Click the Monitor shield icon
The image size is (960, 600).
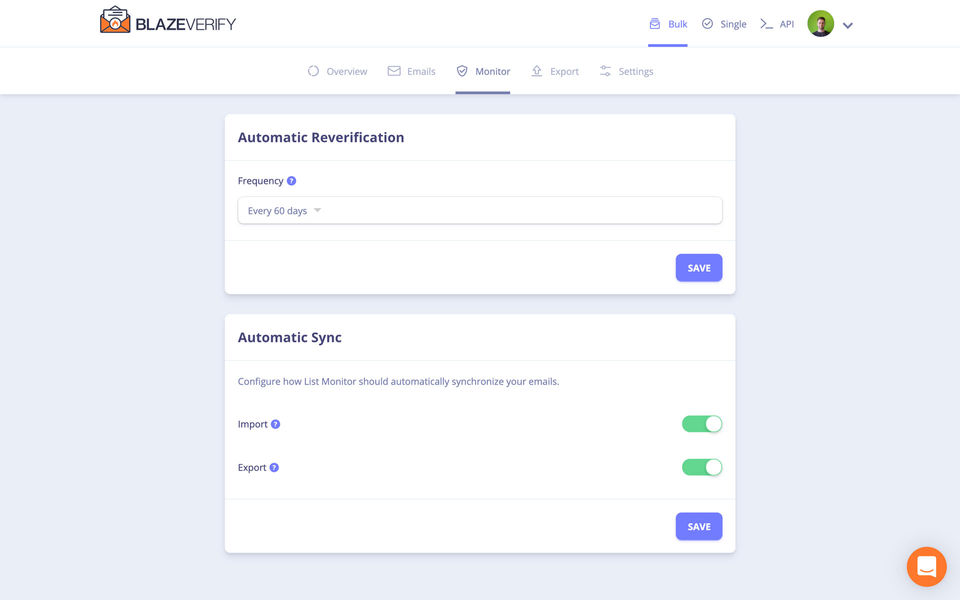tap(462, 71)
